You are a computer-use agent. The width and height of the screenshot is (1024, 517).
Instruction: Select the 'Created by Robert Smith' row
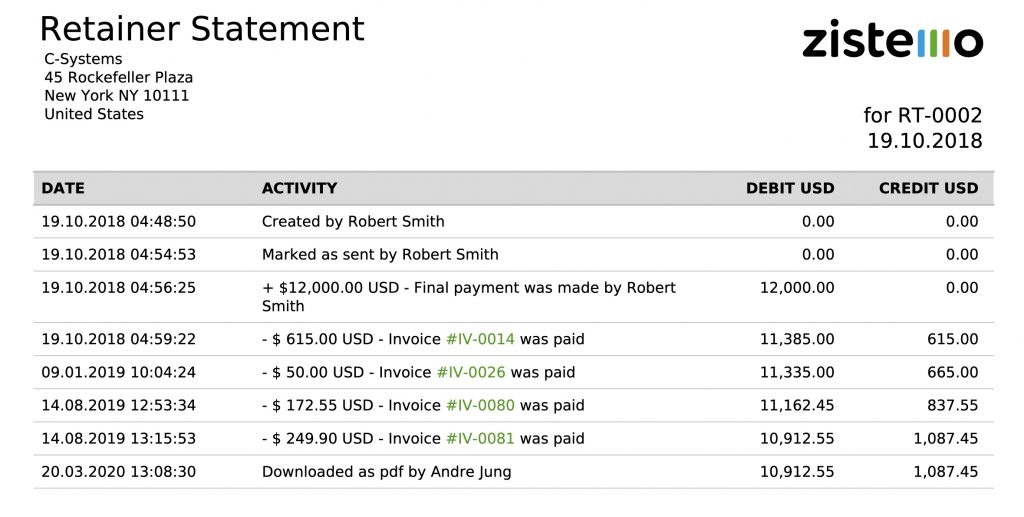[353, 221]
